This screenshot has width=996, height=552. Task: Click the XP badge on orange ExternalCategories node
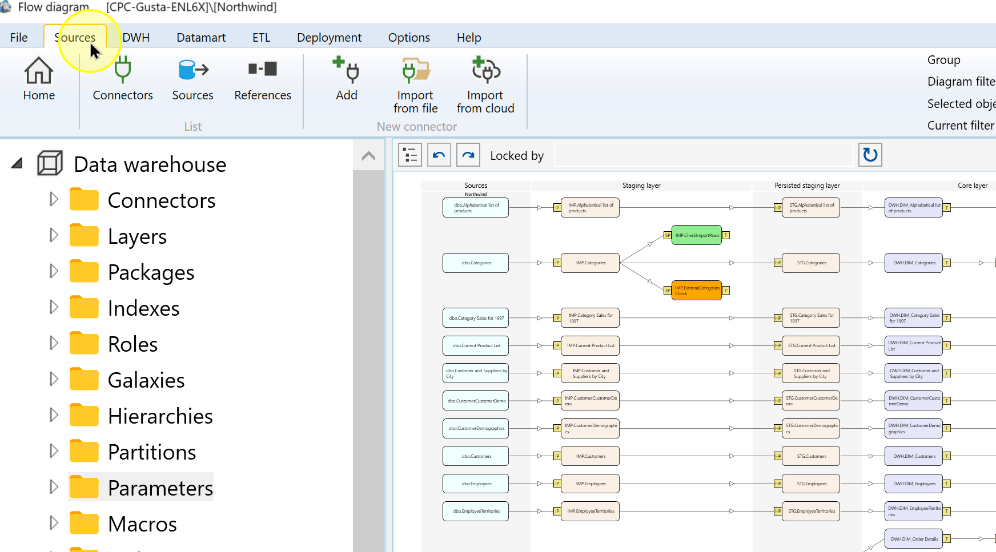point(667,290)
